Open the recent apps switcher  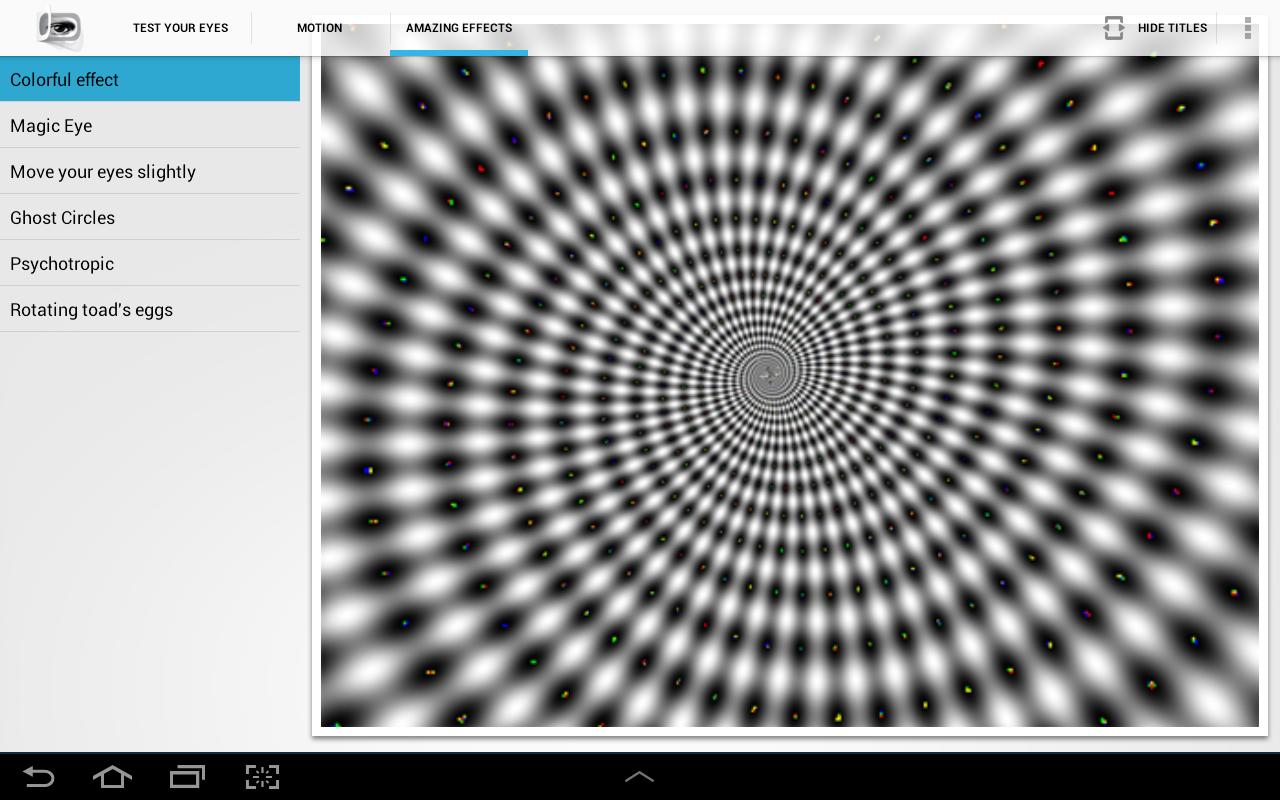187,777
